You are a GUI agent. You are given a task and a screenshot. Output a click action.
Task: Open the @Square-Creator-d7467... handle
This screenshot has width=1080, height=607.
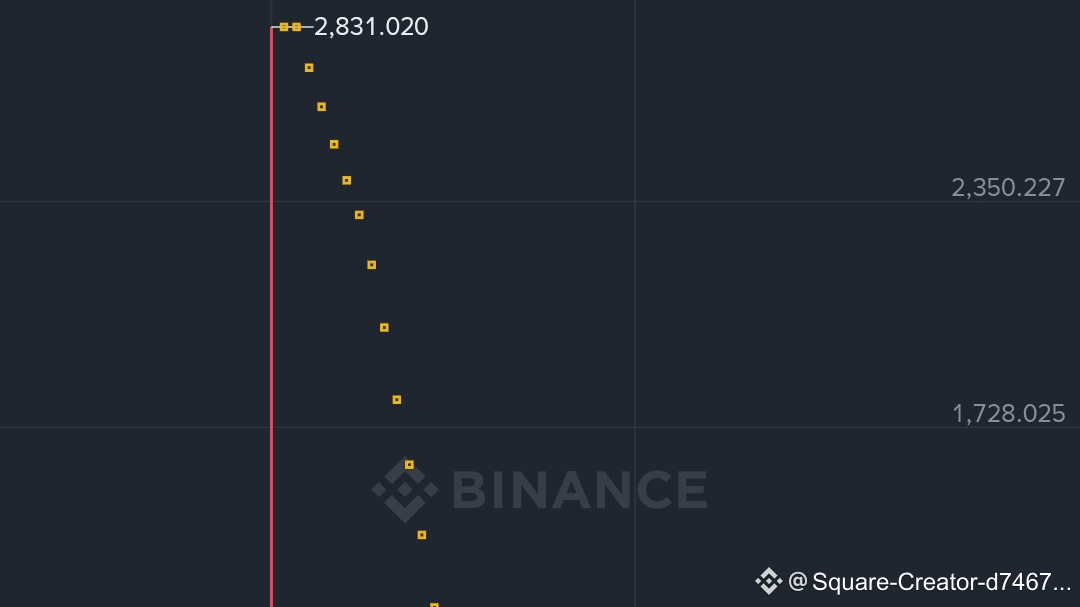click(929, 582)
